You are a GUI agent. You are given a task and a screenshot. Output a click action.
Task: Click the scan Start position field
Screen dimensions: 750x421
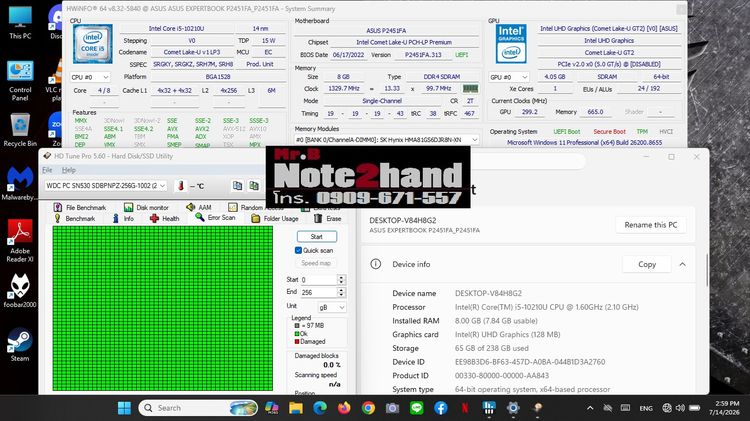[x=318, y=280]
